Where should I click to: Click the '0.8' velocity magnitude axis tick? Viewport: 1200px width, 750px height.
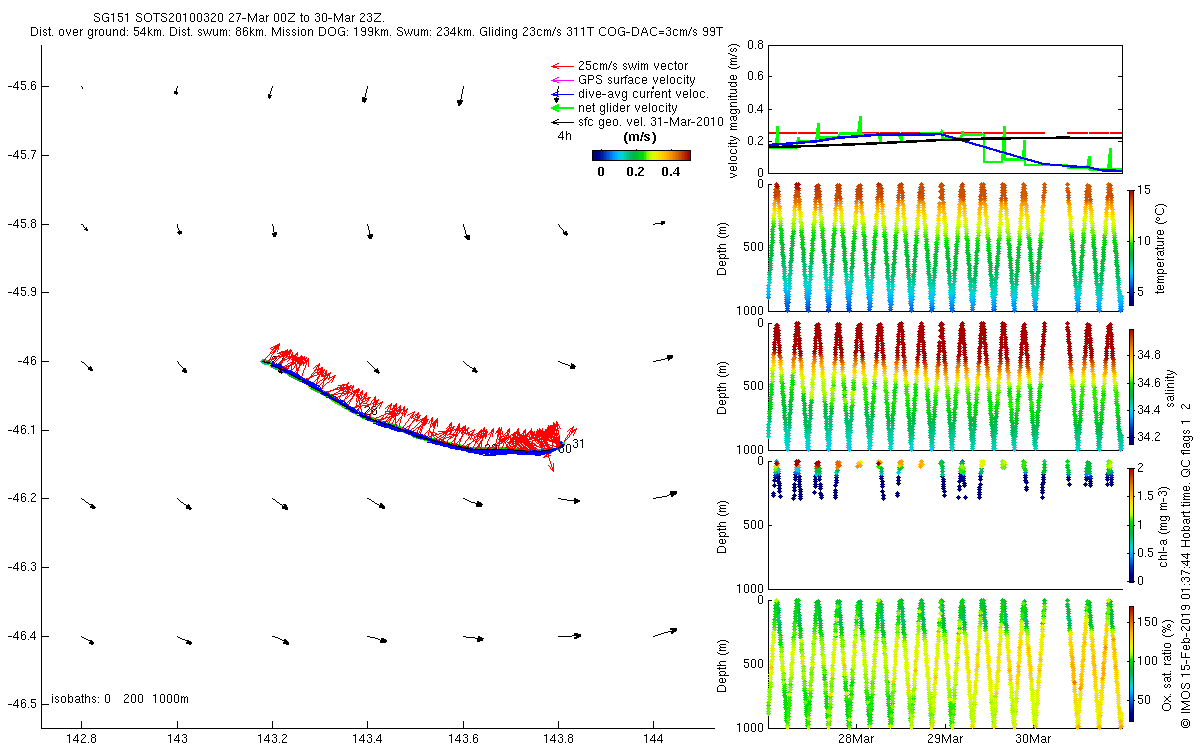pyautogui.click(x=756, y=46)
